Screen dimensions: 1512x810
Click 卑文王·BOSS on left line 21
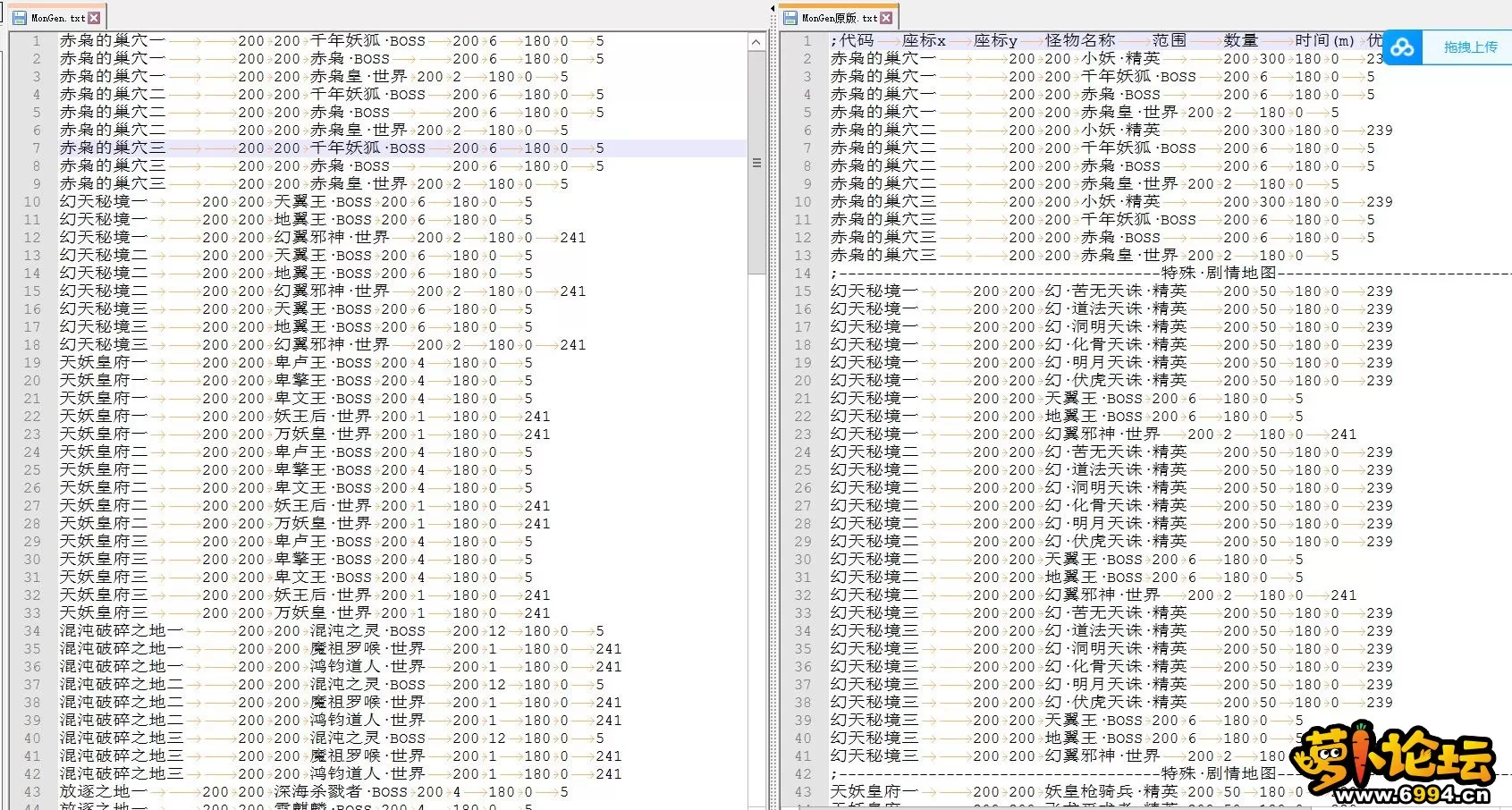tap(323, 399)
